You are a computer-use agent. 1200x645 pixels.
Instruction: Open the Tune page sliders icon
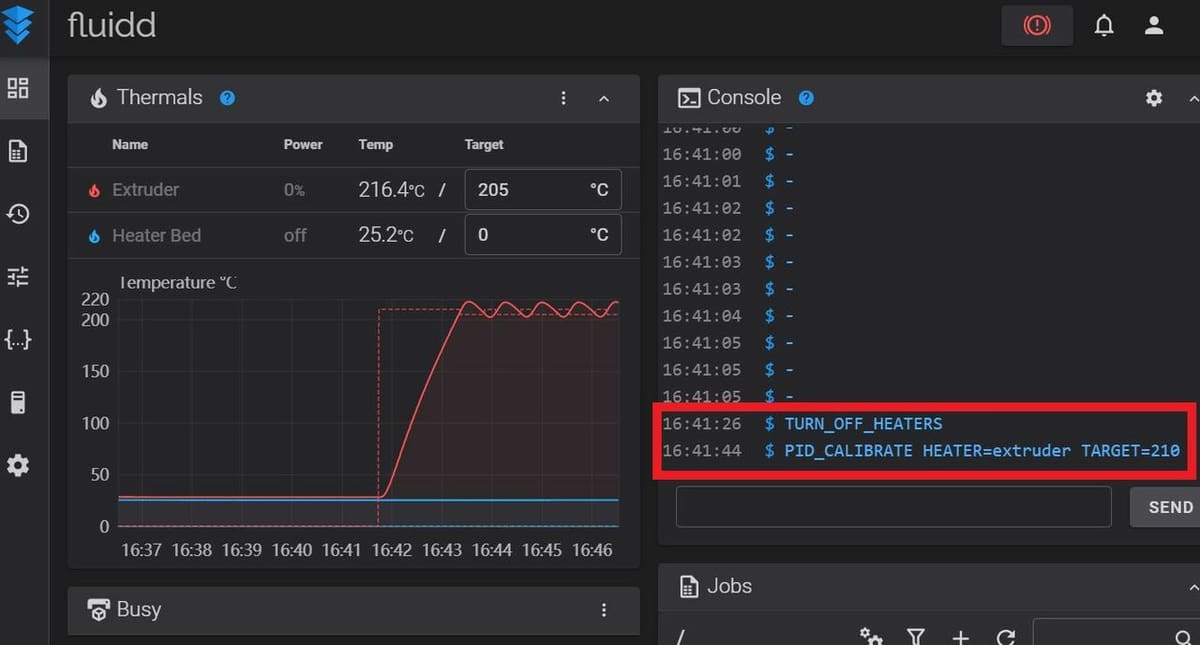pyautogui.click(x=18, y=277)
